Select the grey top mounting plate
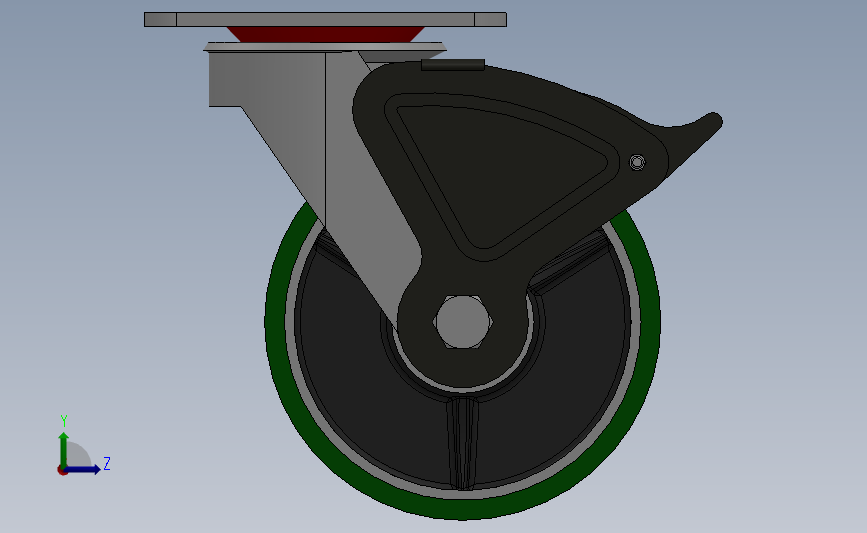Viewport: 867px width, 533px height. coord(325,19)
